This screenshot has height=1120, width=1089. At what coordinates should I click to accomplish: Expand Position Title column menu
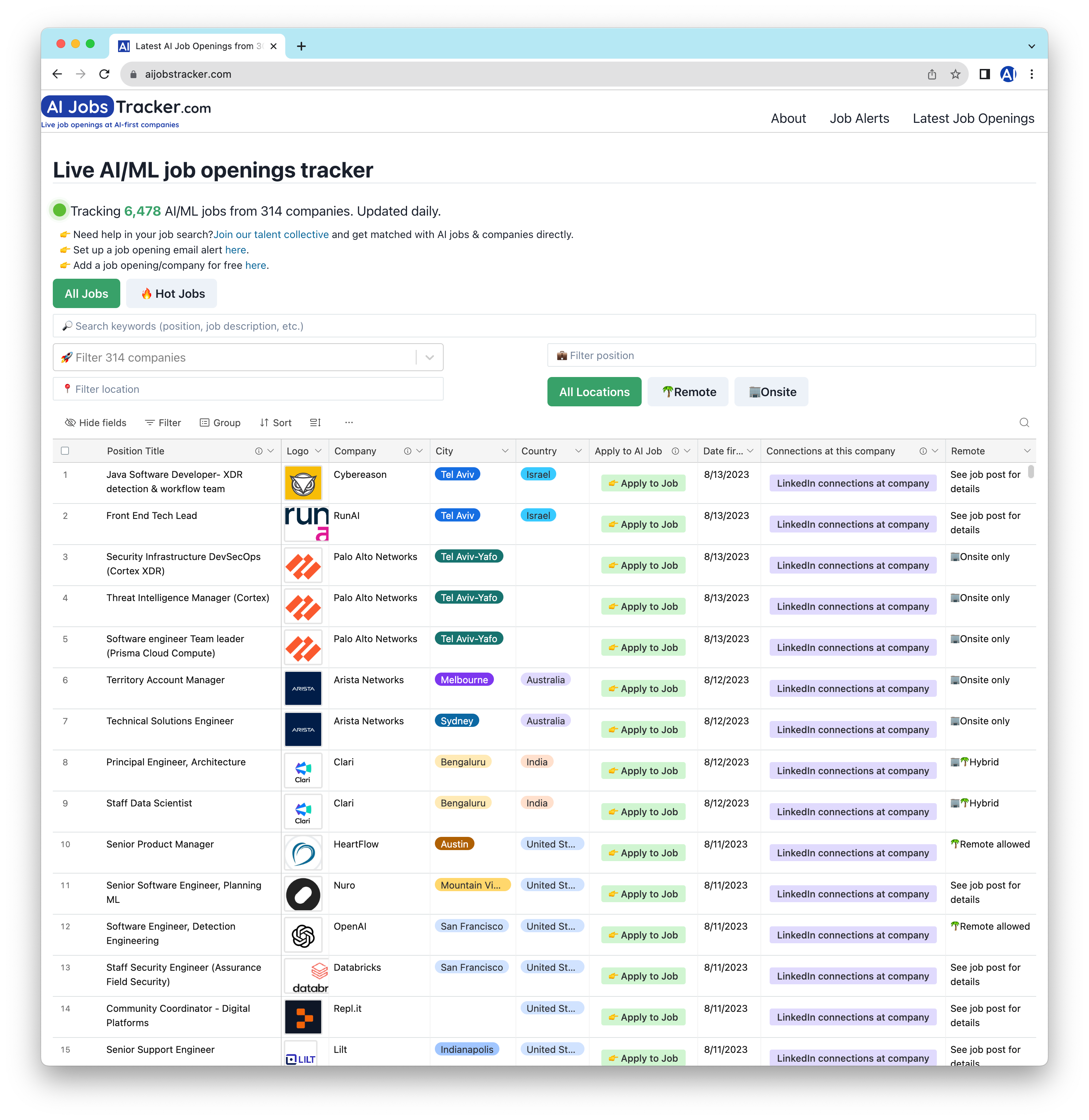click(x=271, y=451)
